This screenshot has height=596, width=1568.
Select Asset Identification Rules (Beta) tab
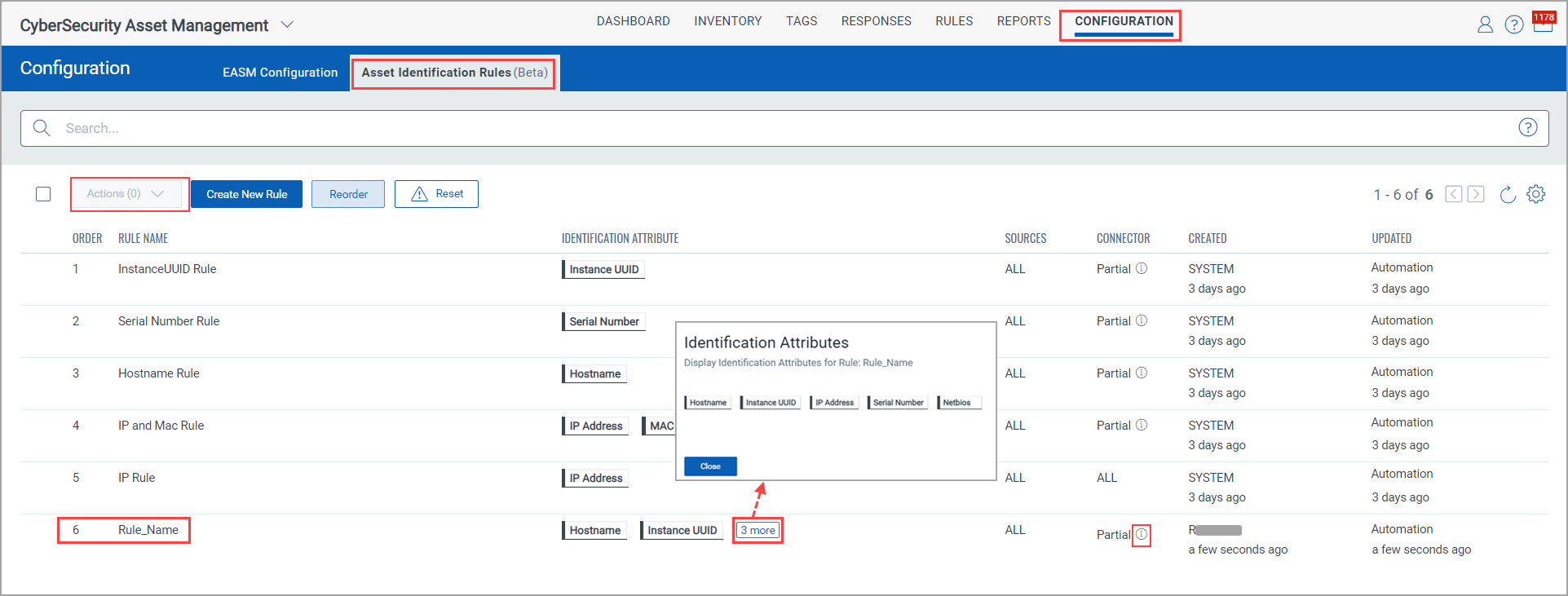pos(454,73)
